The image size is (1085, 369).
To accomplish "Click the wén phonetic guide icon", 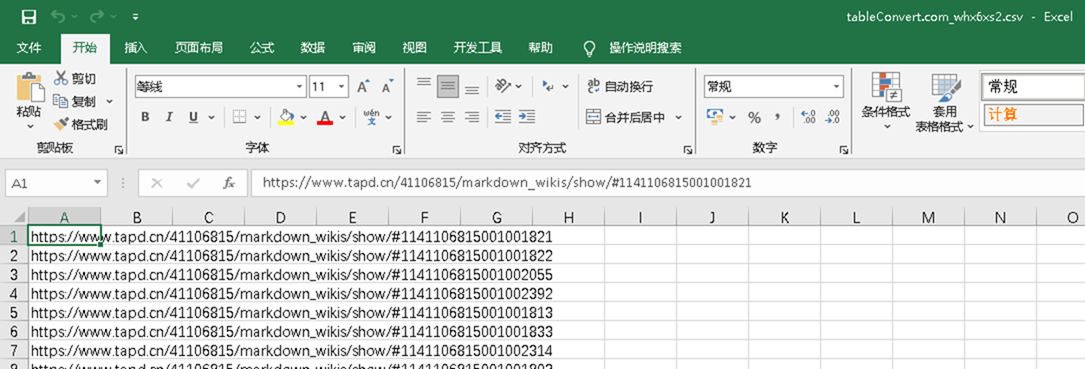I will point(372,117).
